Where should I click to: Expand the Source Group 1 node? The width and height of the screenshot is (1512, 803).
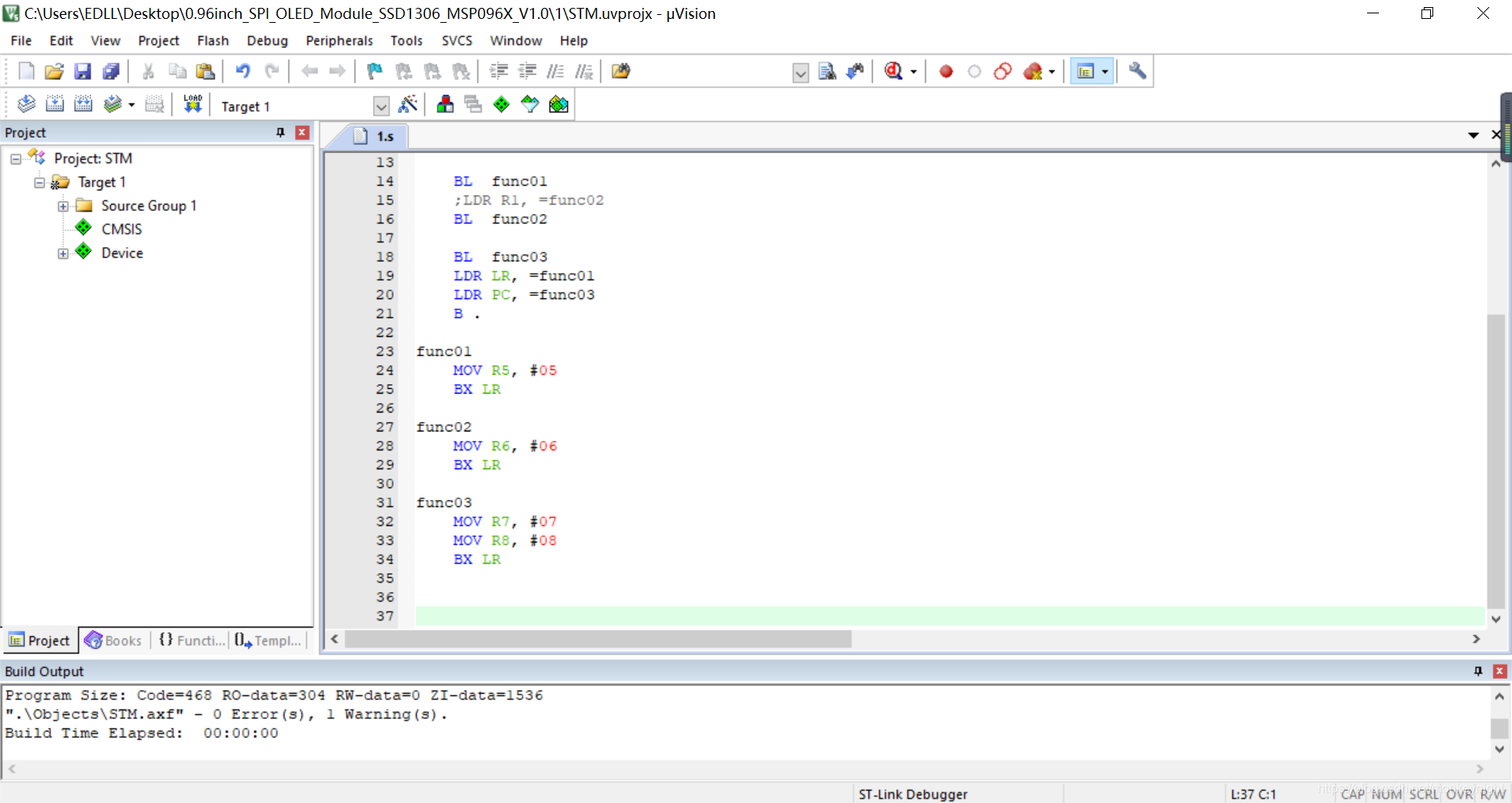(x=63, y=206)
